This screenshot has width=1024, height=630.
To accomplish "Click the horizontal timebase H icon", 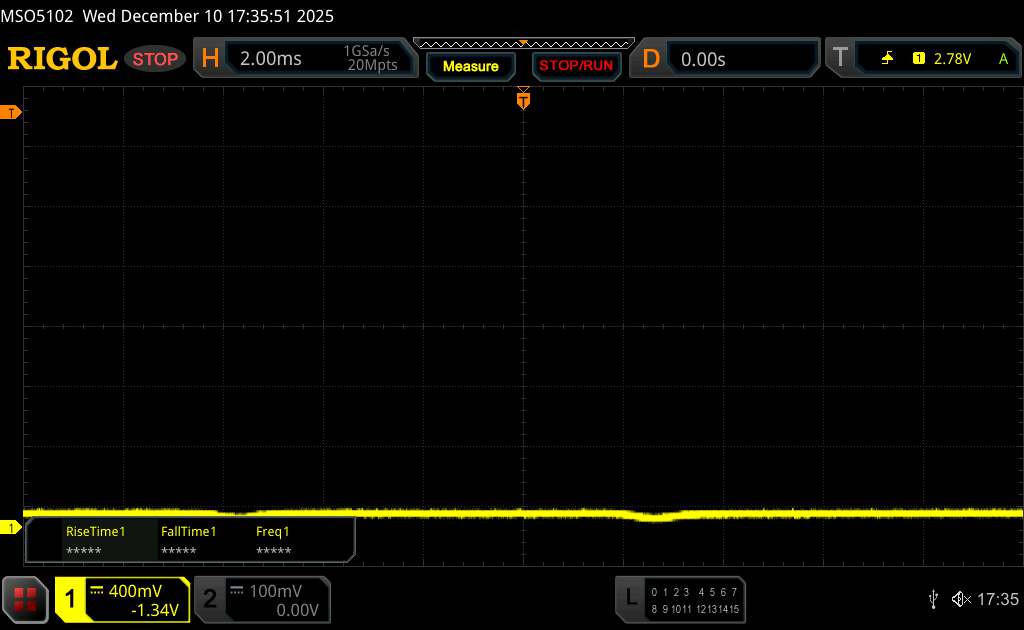I will (x=210, y=59).
